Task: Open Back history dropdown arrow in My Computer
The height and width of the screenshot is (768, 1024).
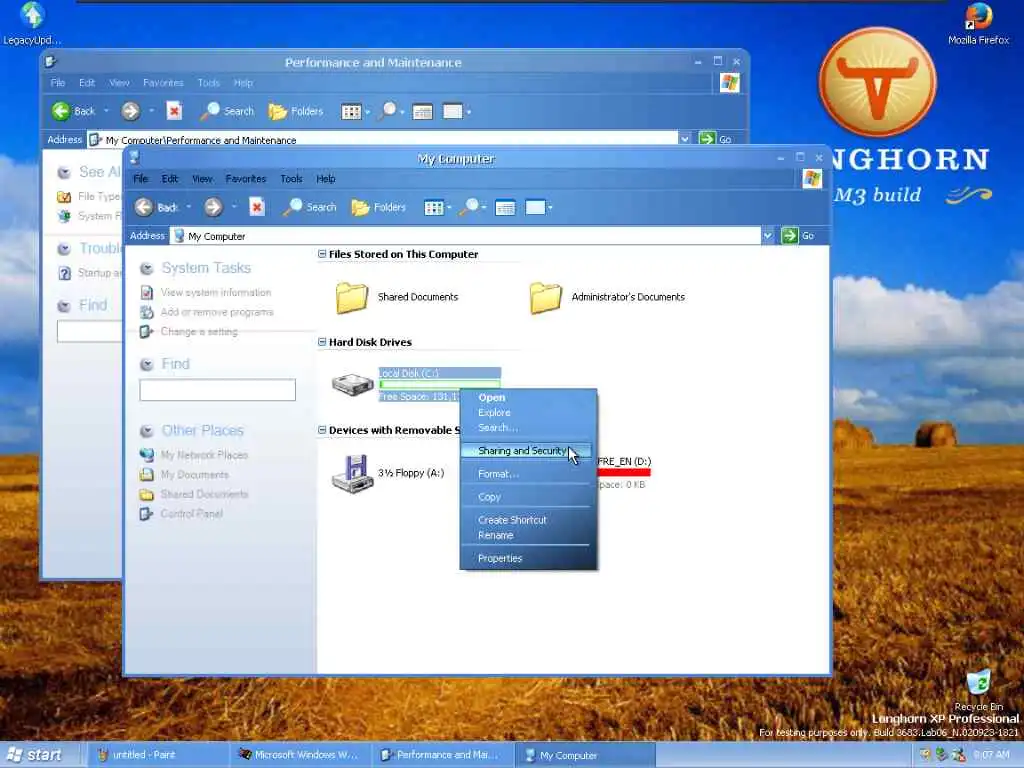Action: click(189, 207)
